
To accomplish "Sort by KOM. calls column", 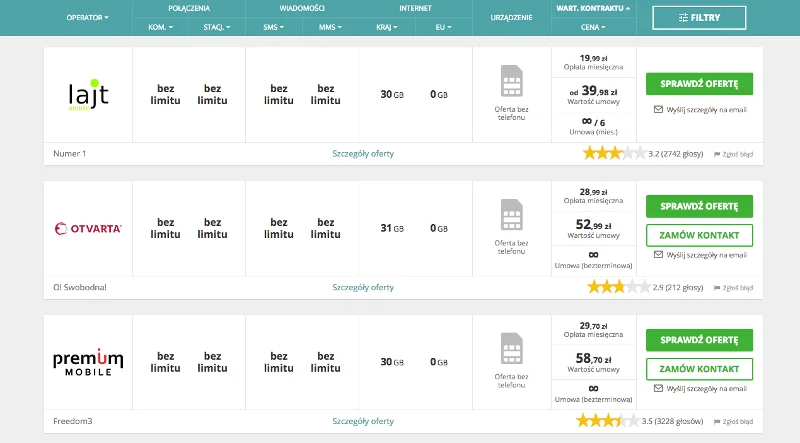I will [161, 27].
